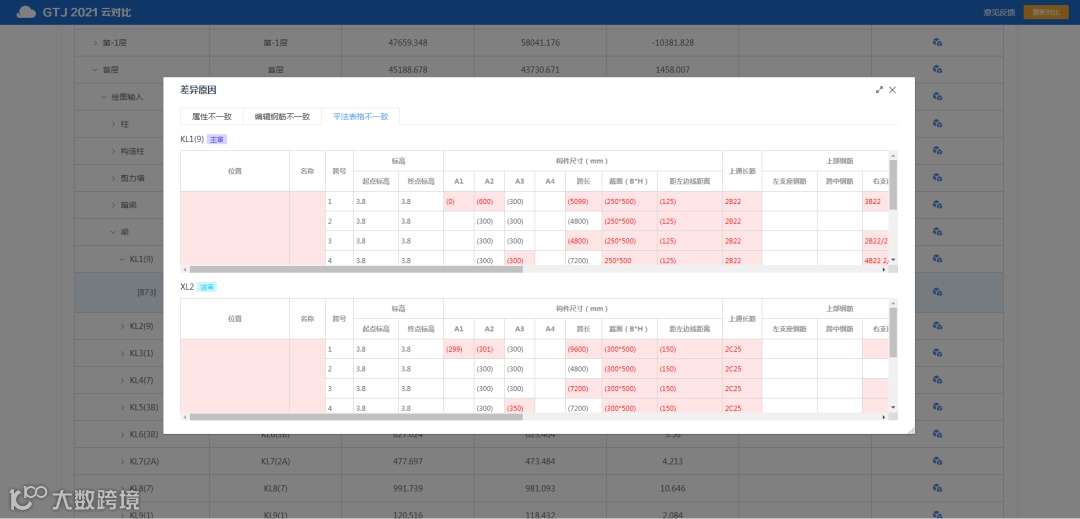Open model view icon for 绘图输入 row
This screenshot has height=519, width=1080.
coord(937,96)
